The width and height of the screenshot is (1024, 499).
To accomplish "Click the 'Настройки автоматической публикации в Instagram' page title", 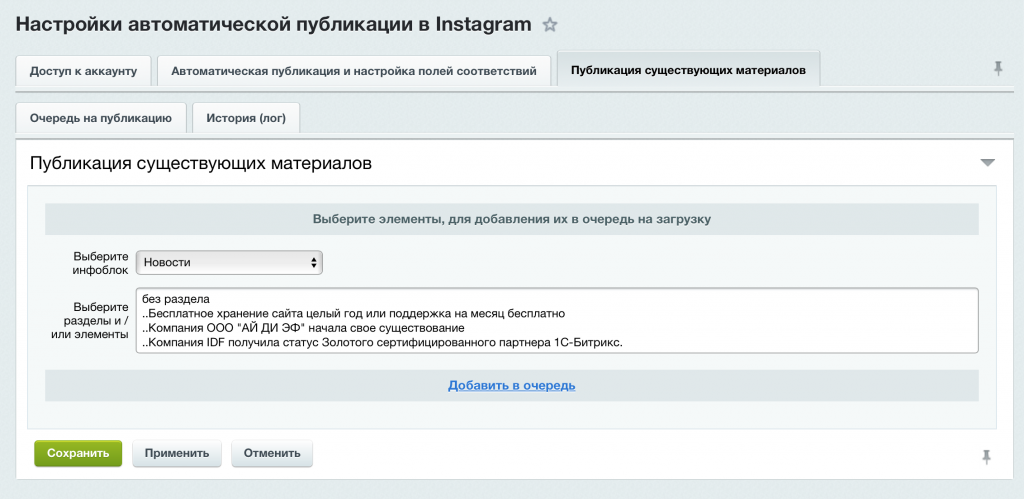I will 273,25.
